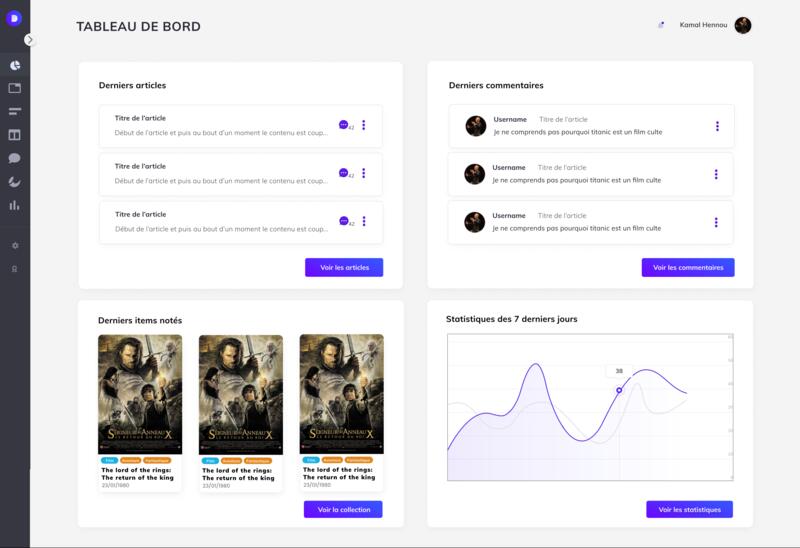The width and height of the screenshot is (800, 548).
Task: Click the middle article's excerpt text
Action: tap(221, 181)
